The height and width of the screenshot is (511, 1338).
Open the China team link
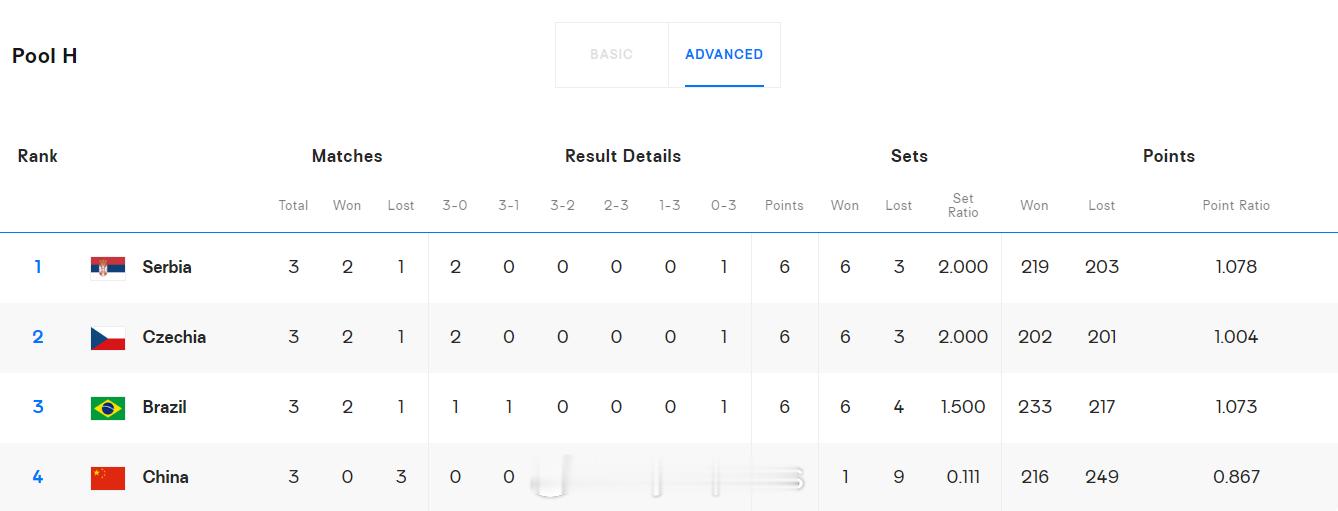(x=166, y=477)
